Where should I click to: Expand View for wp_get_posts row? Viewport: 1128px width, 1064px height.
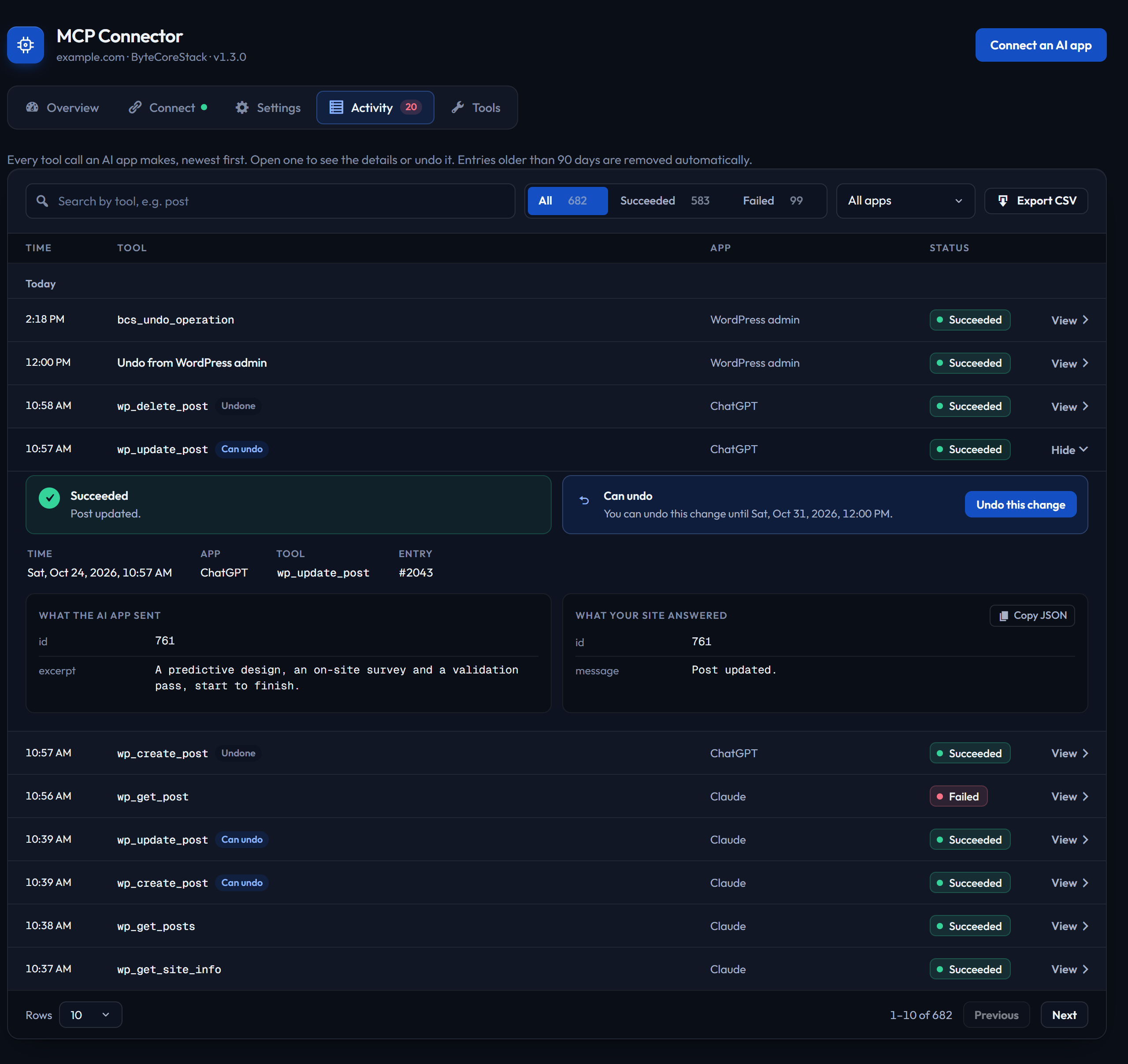[x=1069, y=926]
